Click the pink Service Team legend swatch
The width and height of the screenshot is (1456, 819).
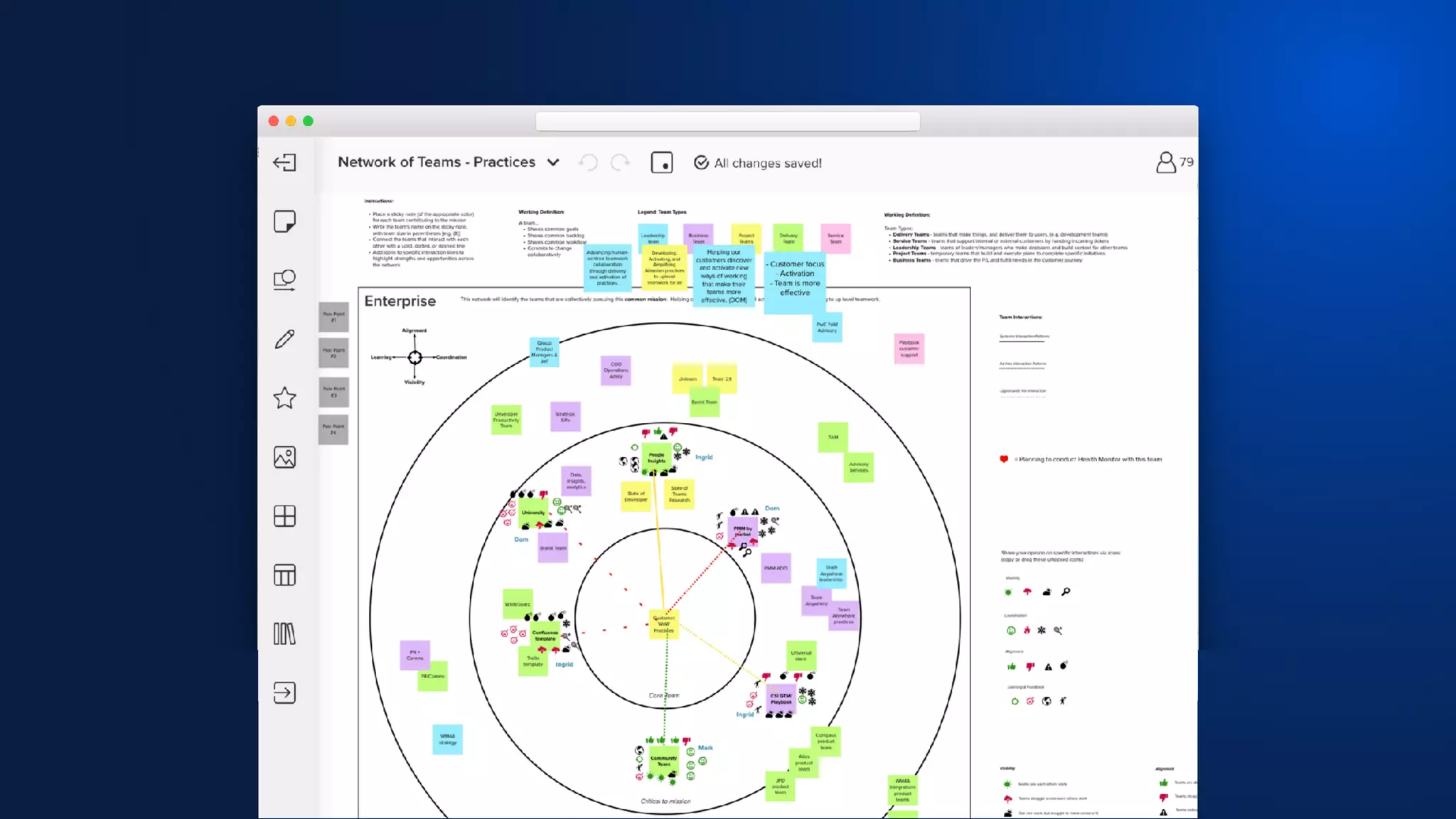(835, 238)
